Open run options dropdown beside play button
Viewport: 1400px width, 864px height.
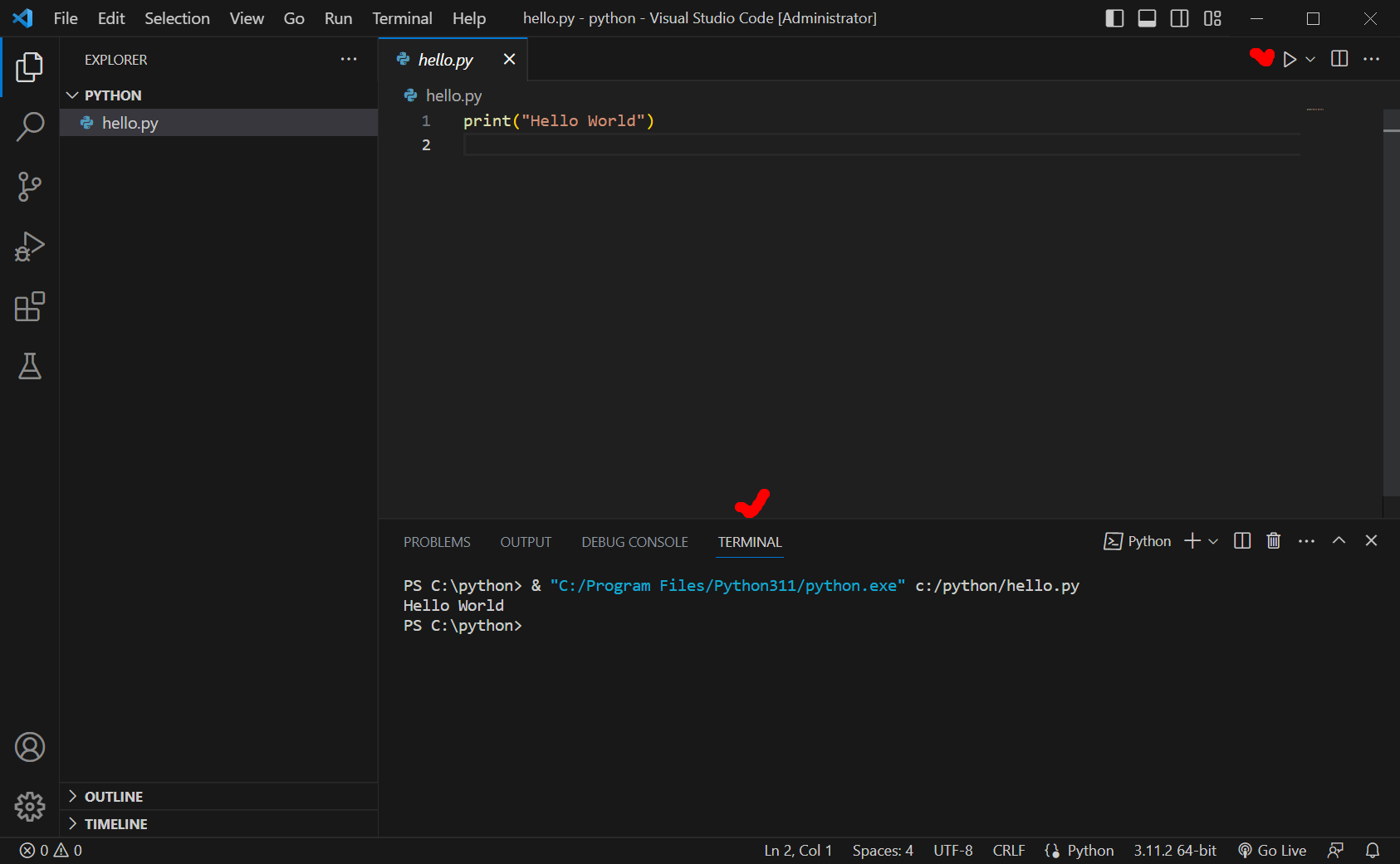1310,59
